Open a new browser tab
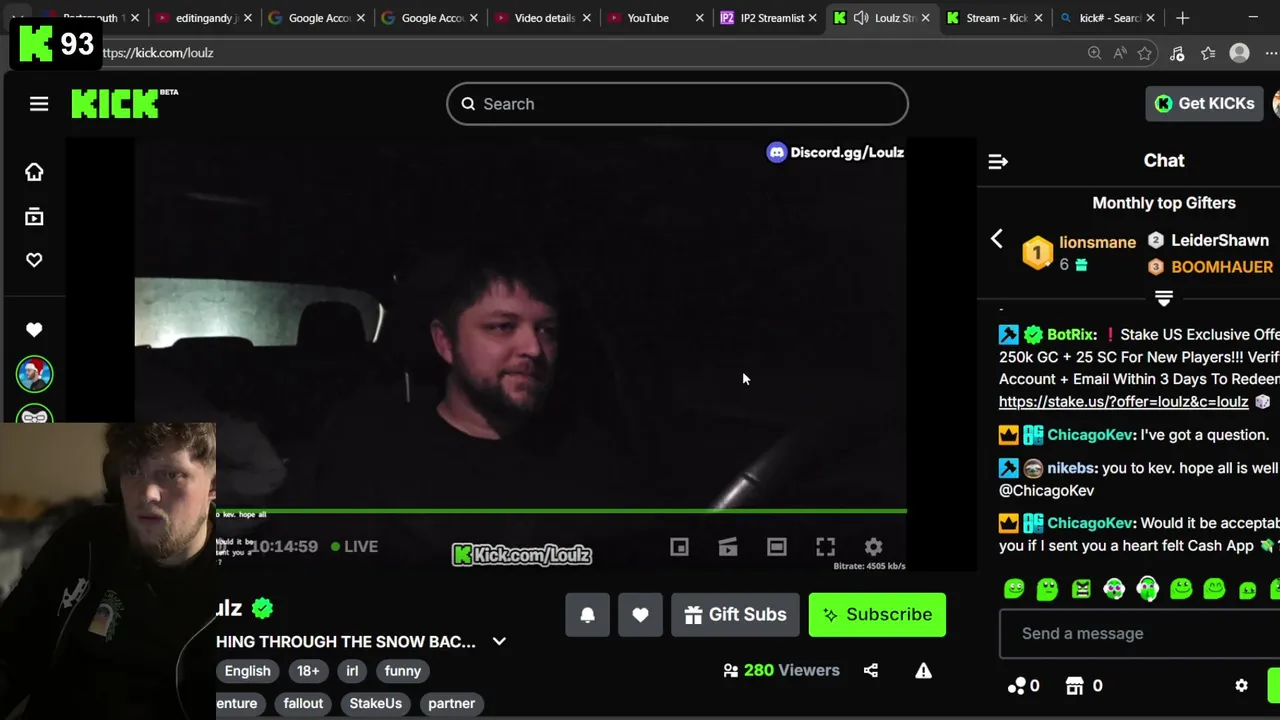Viewport: 1280px width, 720px height. pyautogui.click(x=1182, y=18)
